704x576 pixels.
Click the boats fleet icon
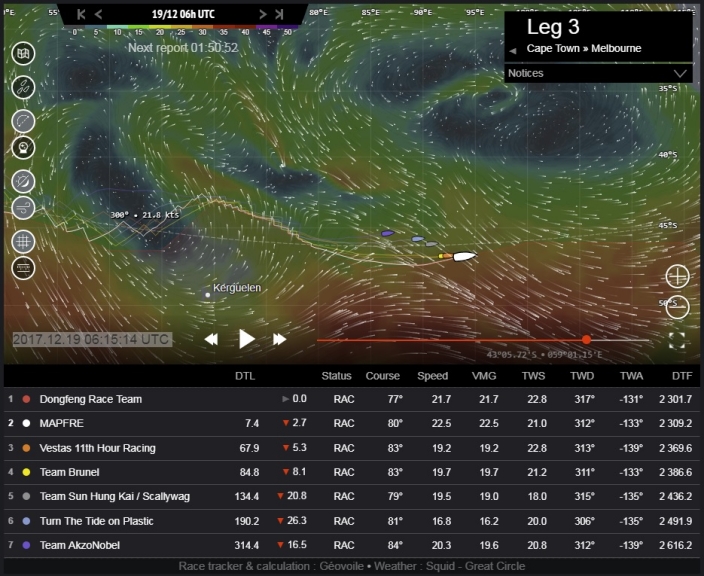click(23, 87)
